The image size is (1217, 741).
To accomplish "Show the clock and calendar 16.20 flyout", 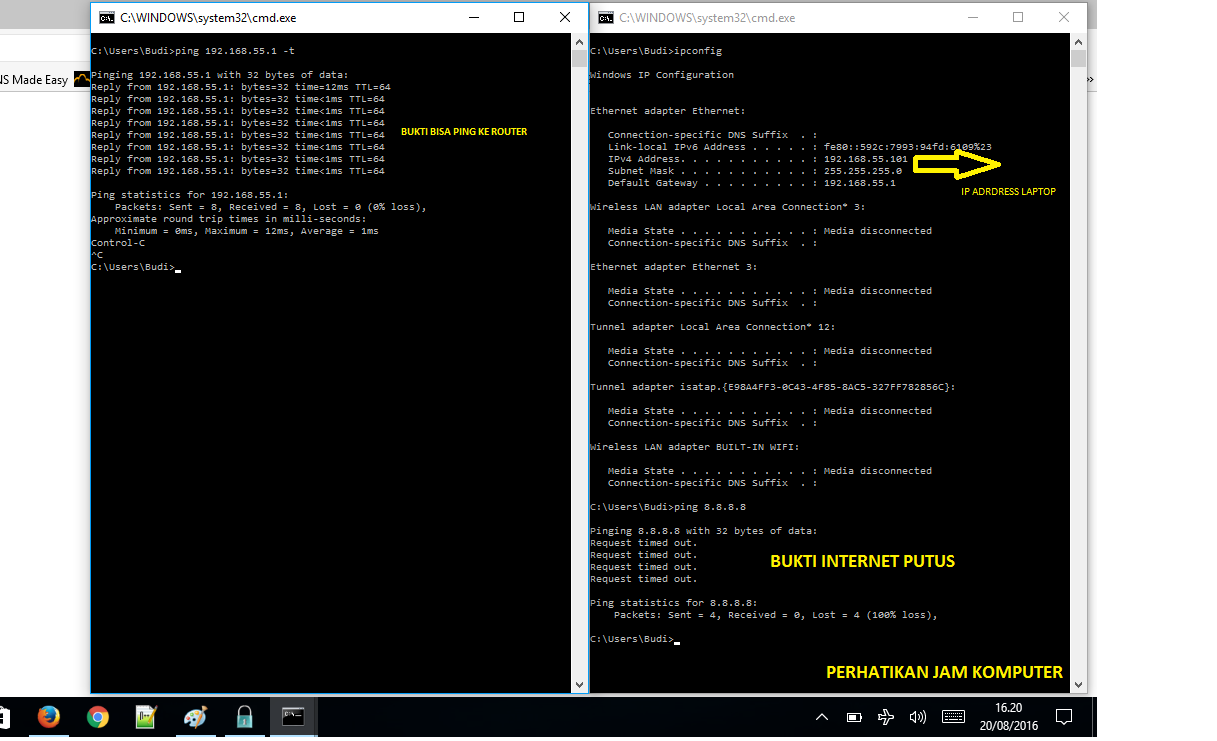I will (x=1008, y=716).
